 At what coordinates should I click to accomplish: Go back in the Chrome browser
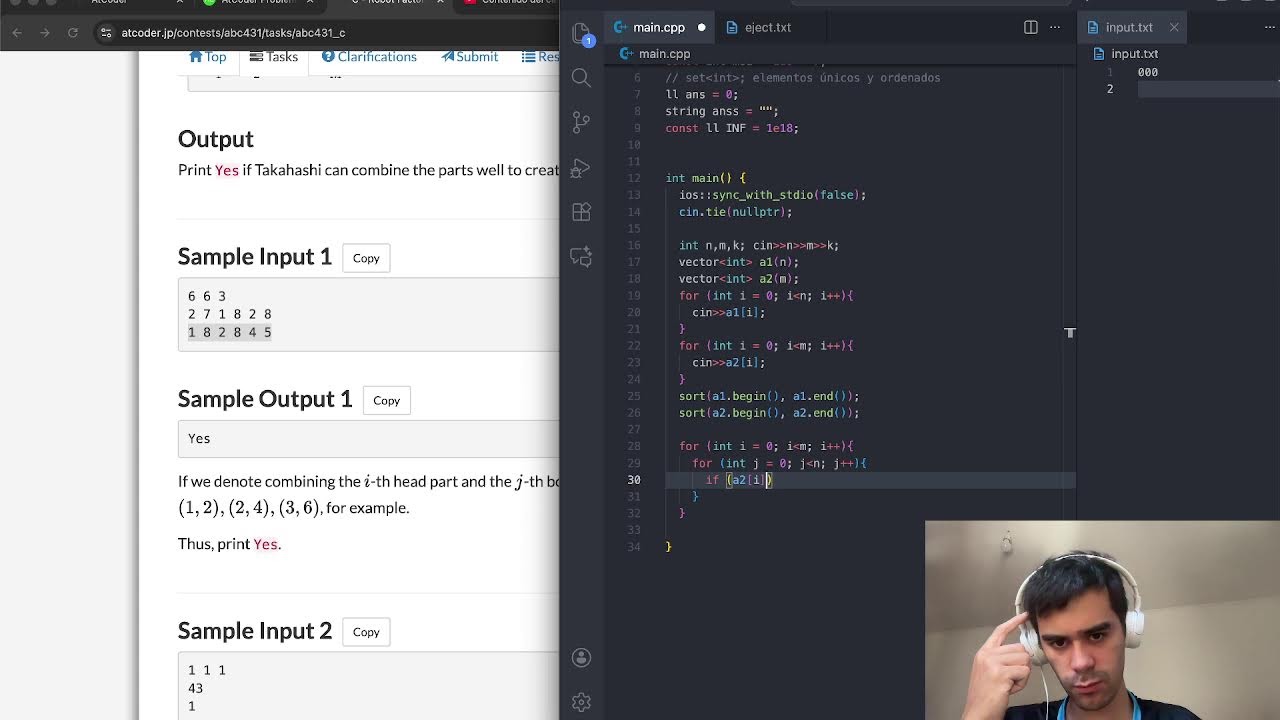point(17,33)
